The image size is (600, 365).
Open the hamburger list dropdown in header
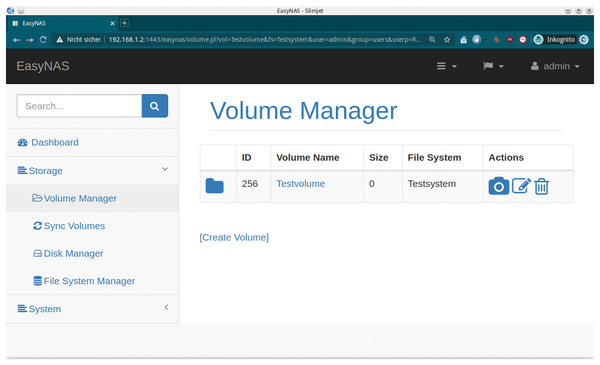pos(447,66)
